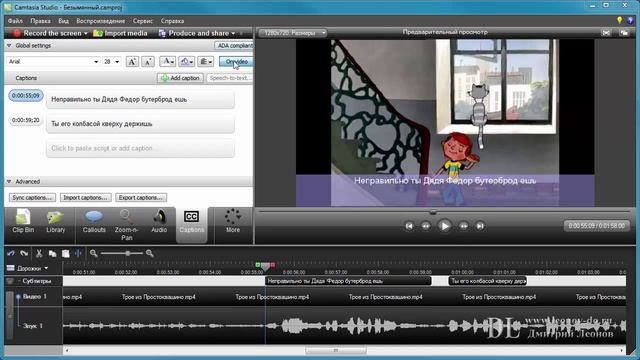
Task: Click the Export captions button
Action: click(x=141, y=198)
